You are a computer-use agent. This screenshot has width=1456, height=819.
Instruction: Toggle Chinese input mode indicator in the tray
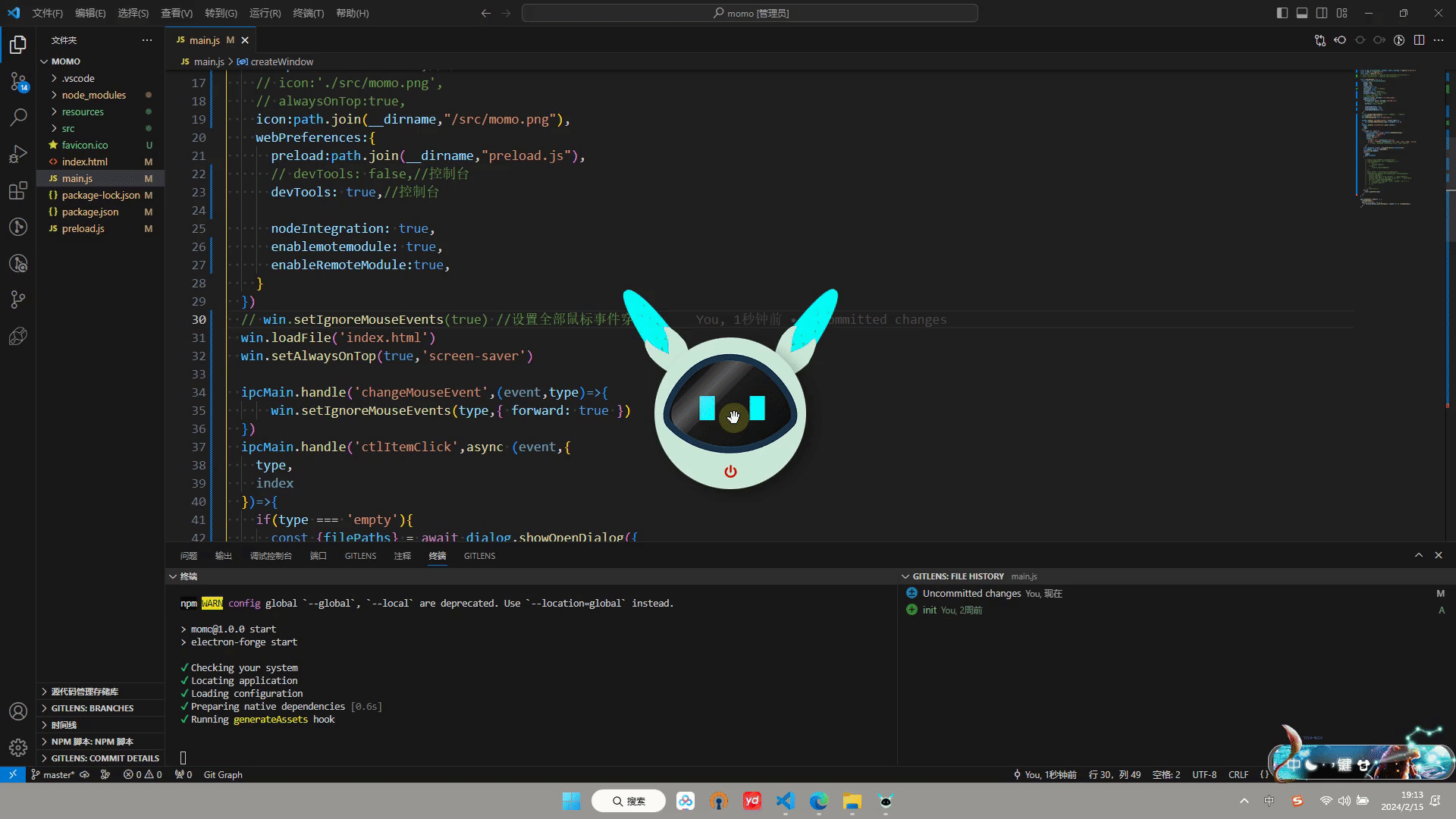[x=1269, y=801]
